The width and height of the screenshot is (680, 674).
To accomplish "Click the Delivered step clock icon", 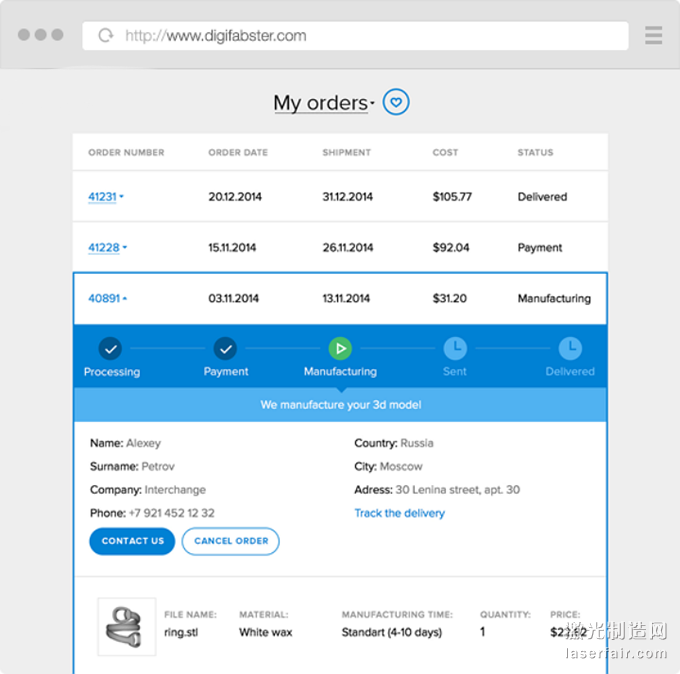I will click(570, 349).
